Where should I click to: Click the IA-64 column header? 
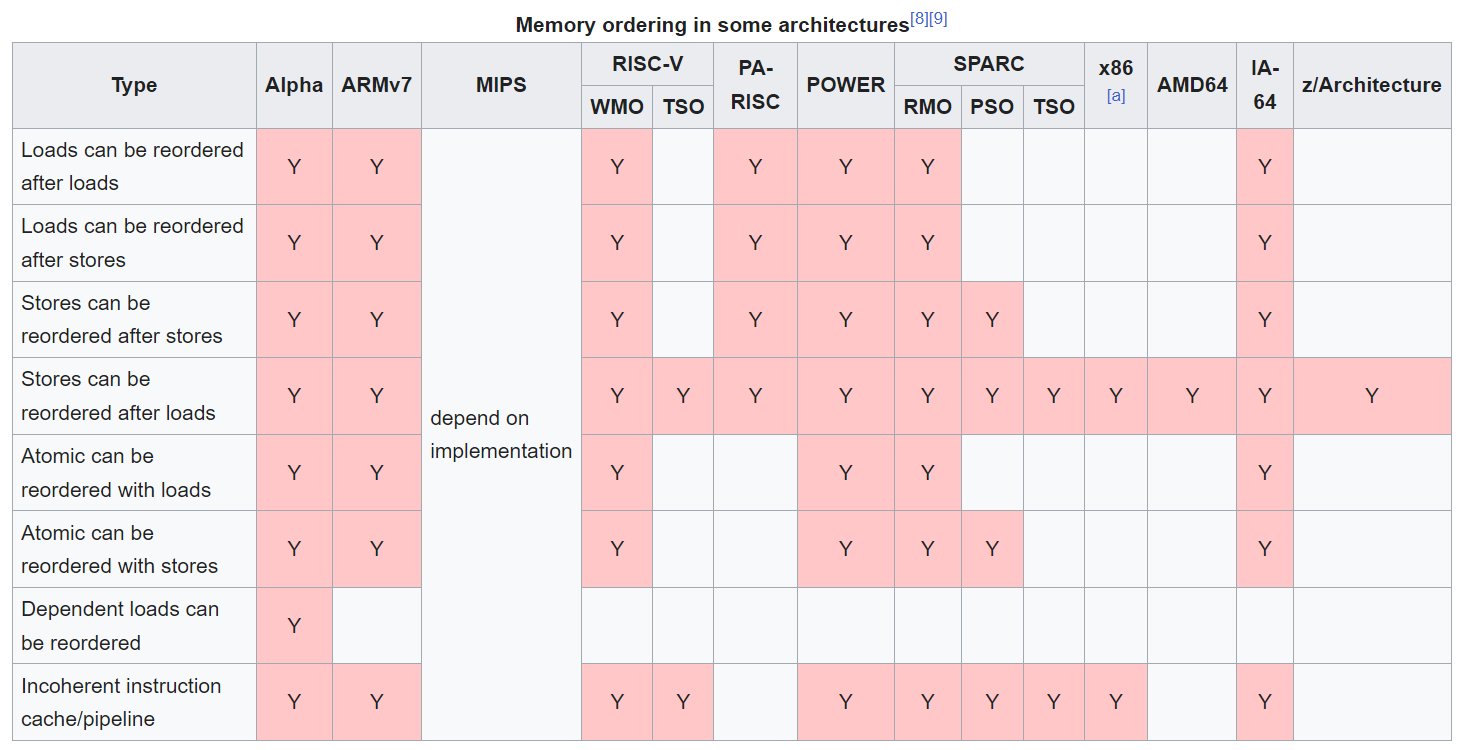click(x=1265, y=86)
